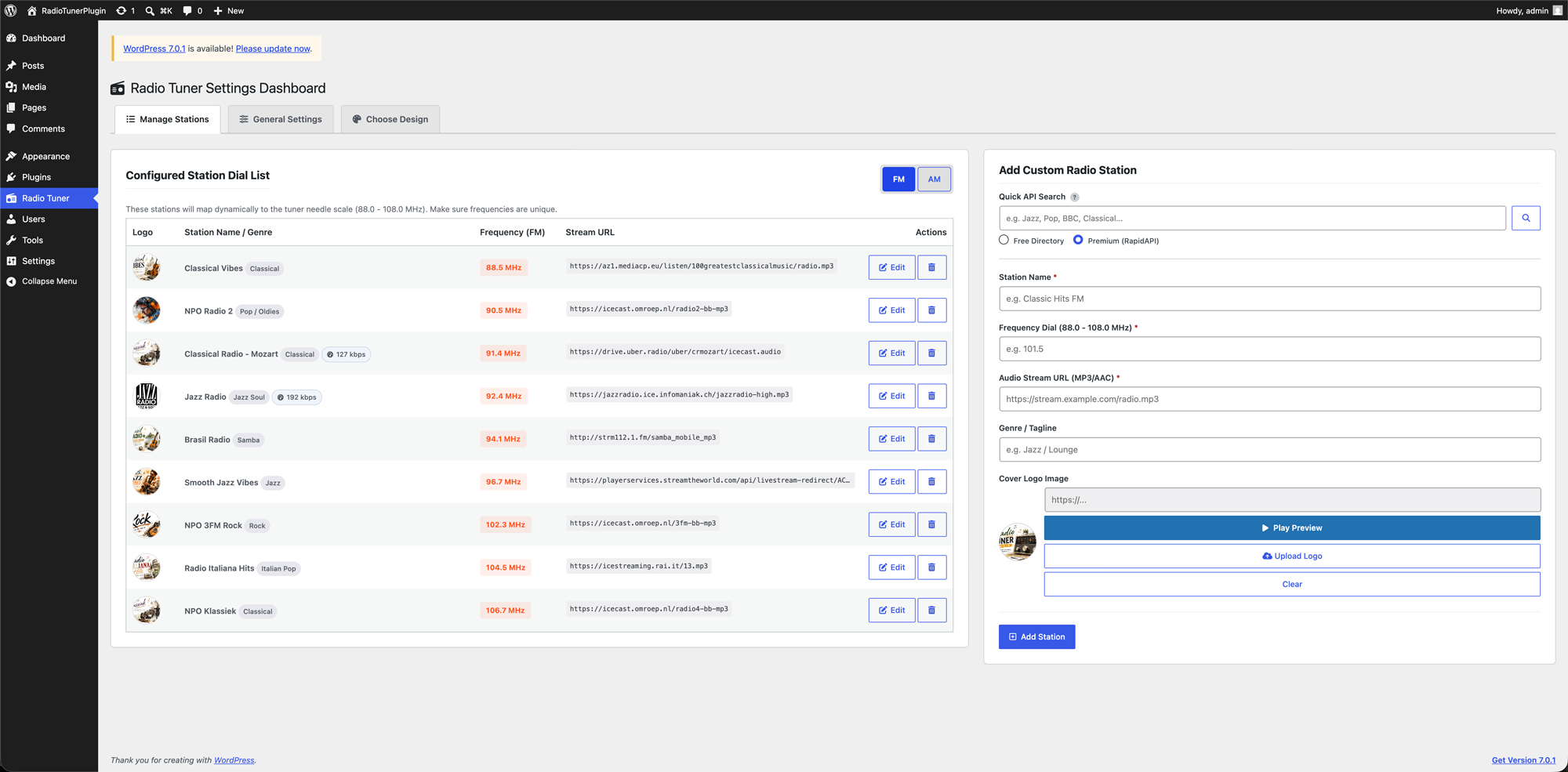Remove the Classical Radio - Mozart station via its trash icon
This screenshot has width=1568, height=772.
(x=931, y=353)
